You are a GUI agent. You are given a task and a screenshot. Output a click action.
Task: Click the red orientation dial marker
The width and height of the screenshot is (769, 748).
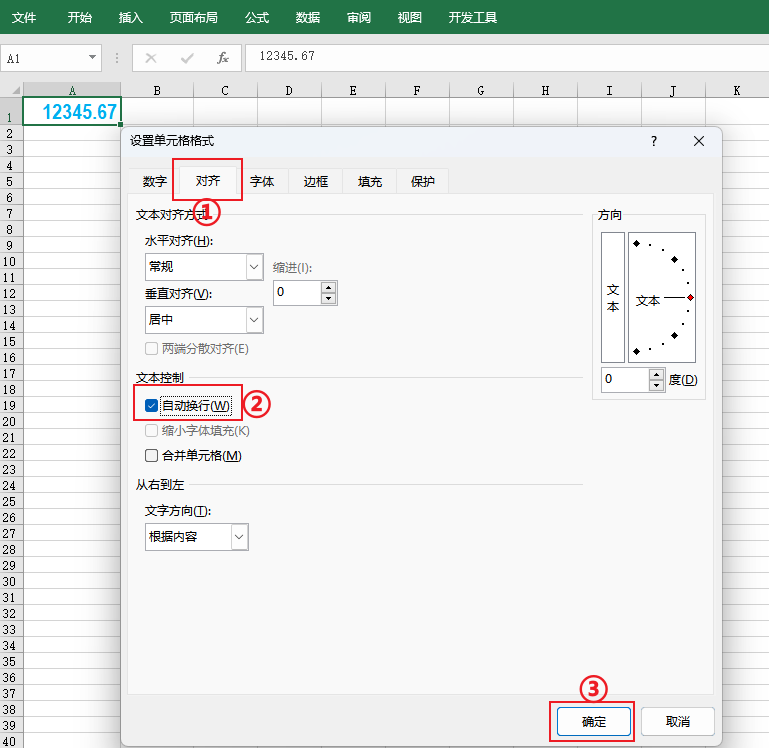coord(690,298)
